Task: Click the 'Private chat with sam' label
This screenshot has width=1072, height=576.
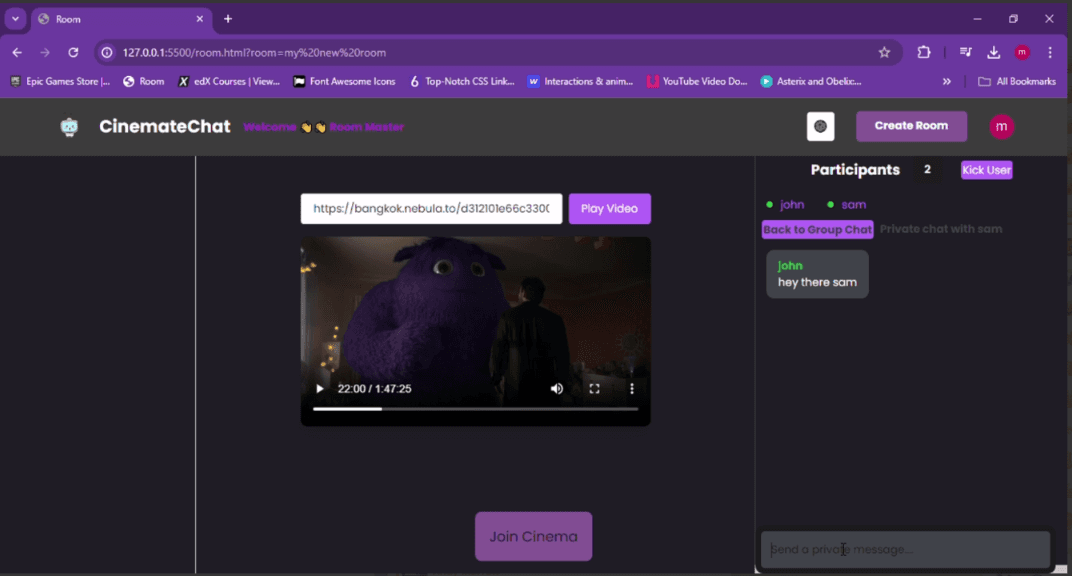Action: [x=941, y=230]
